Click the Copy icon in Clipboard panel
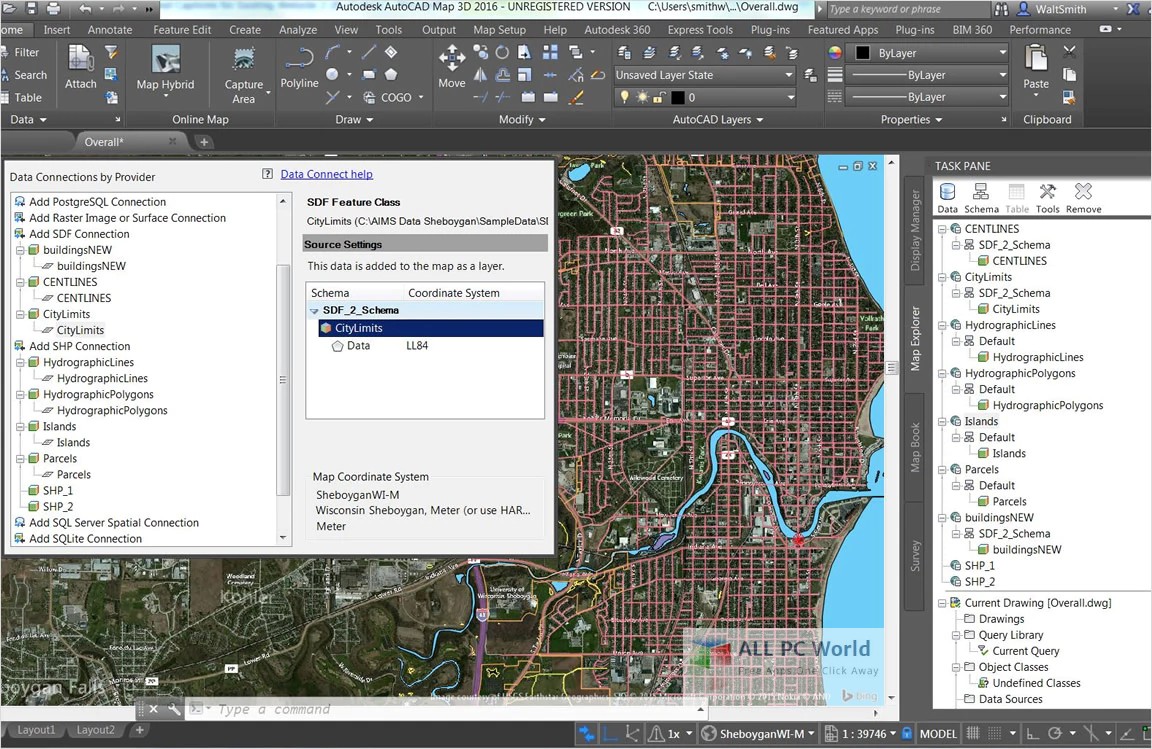 click(1069, 75)
